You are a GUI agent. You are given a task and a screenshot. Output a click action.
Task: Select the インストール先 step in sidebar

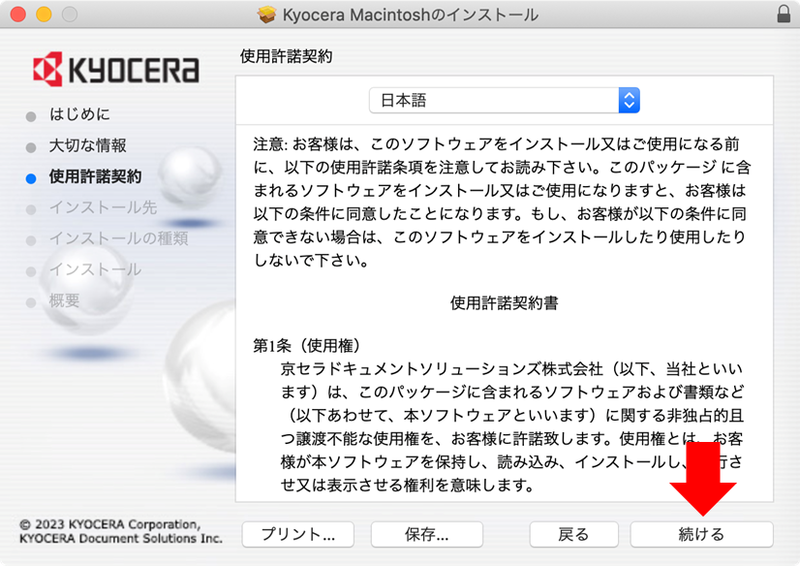(x=103, y=208)
